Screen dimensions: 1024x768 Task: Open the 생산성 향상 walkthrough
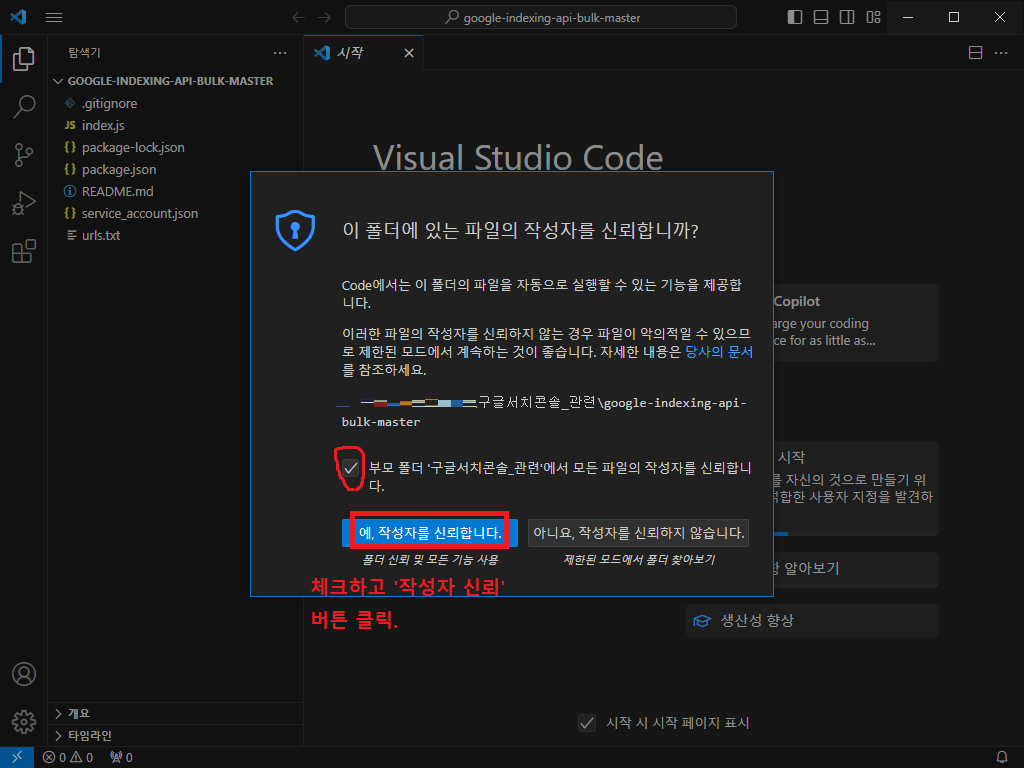pyautogui.click(x=812, y=620)
